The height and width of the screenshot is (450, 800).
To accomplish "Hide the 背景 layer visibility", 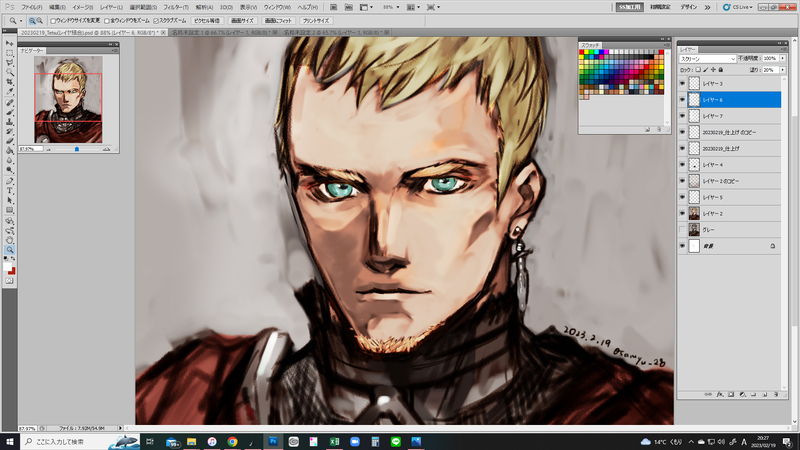I will (682, 246).
